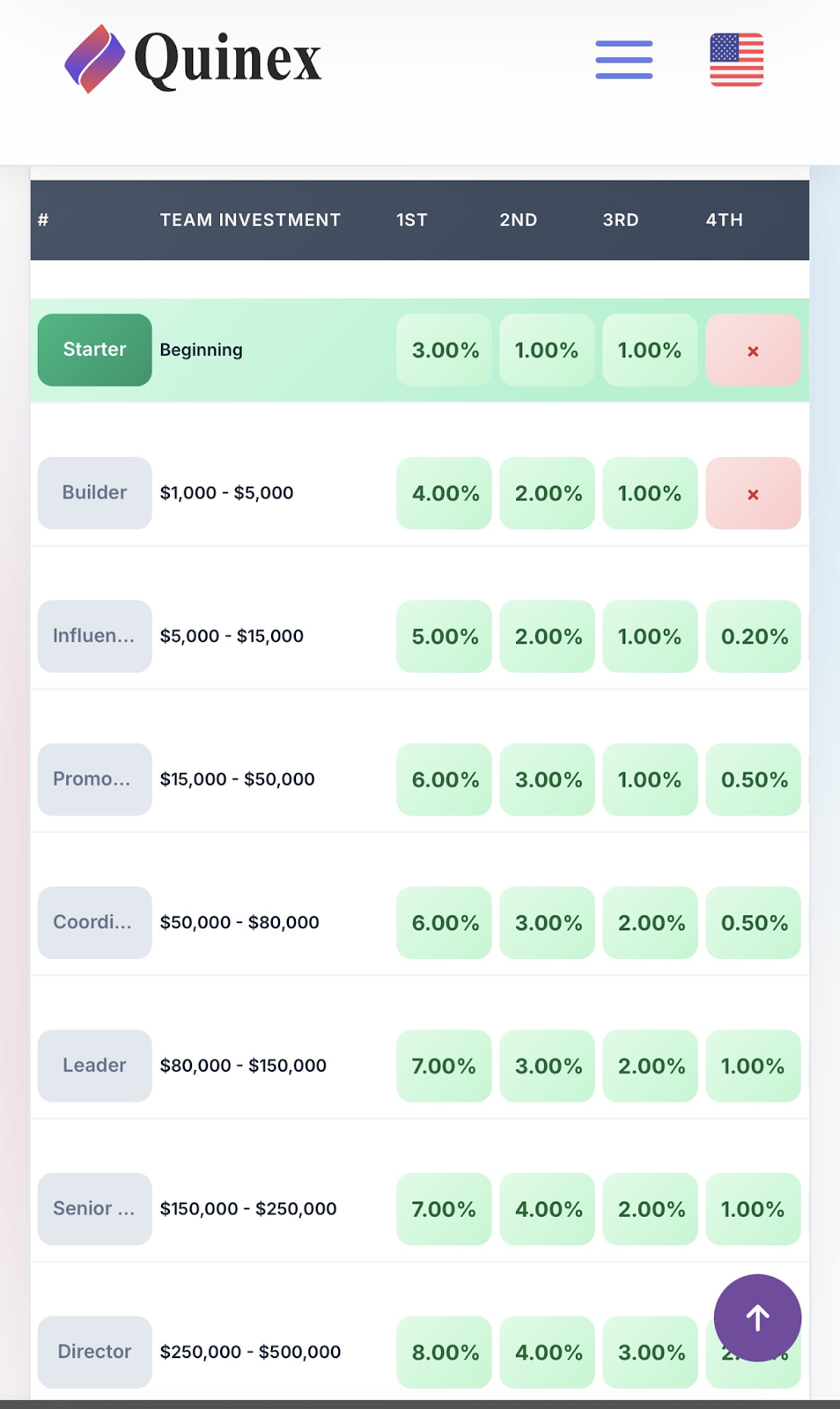Choose the Promoter rank badge
This screenshot has width=840, height=1409.
tap(94, 779)
